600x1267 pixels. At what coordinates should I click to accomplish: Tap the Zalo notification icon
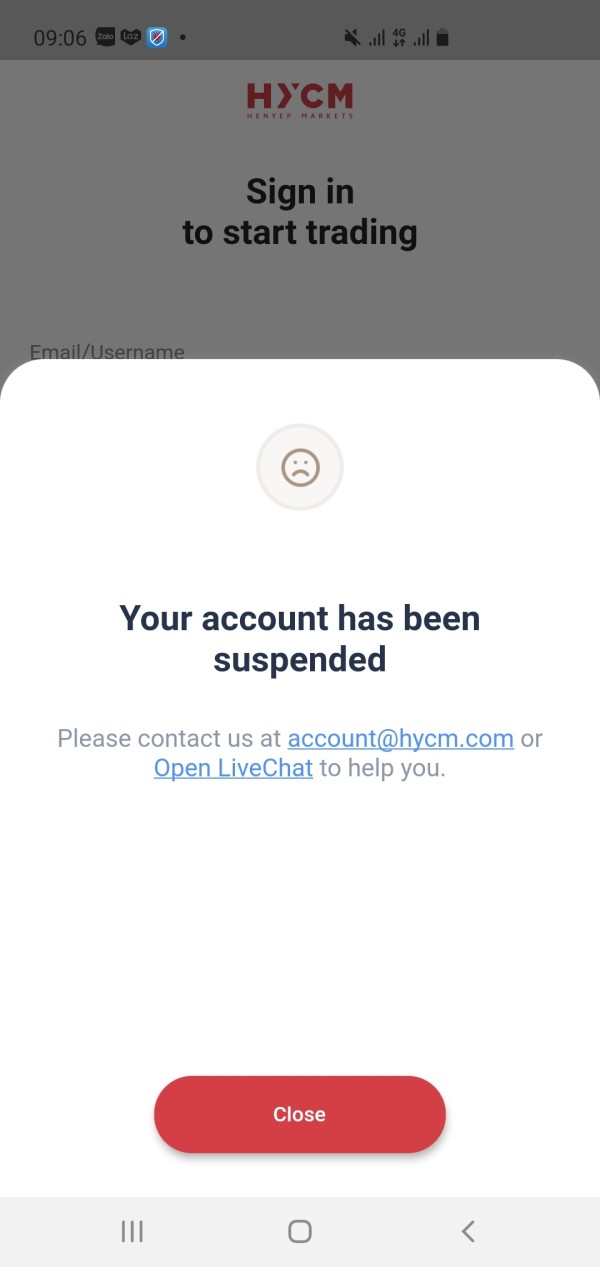[106, 38]
